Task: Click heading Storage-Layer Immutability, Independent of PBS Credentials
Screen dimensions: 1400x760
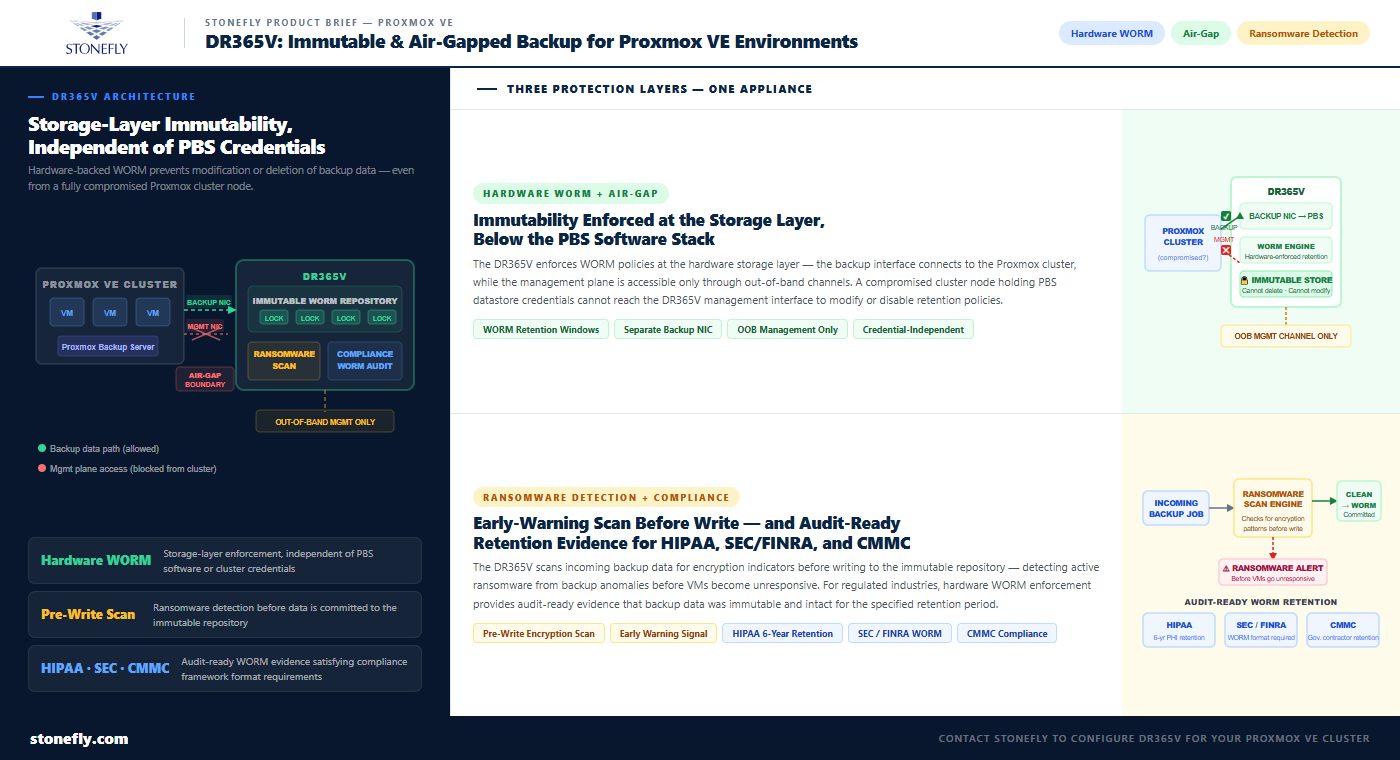Action: point(177,136)
